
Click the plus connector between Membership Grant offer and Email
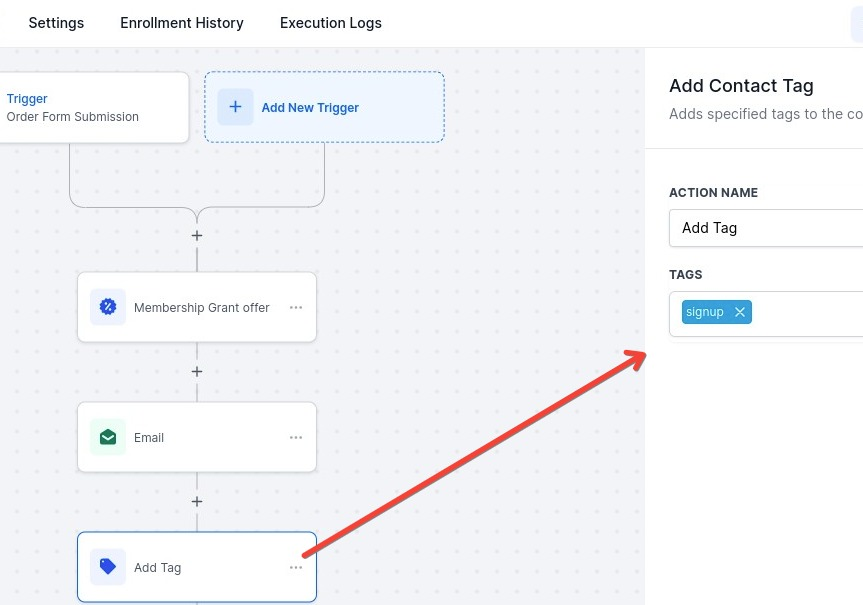[x=196, y=371]
